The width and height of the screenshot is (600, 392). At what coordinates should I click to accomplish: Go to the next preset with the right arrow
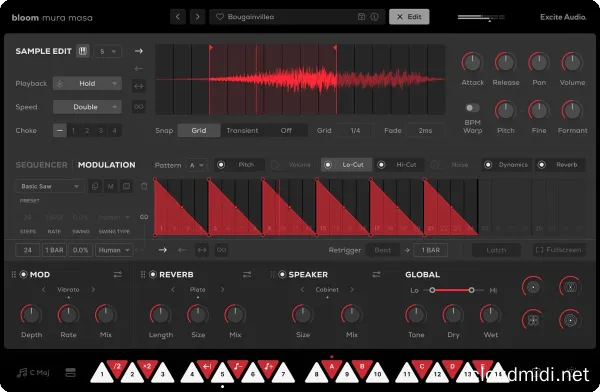click(x=197, y=17)
